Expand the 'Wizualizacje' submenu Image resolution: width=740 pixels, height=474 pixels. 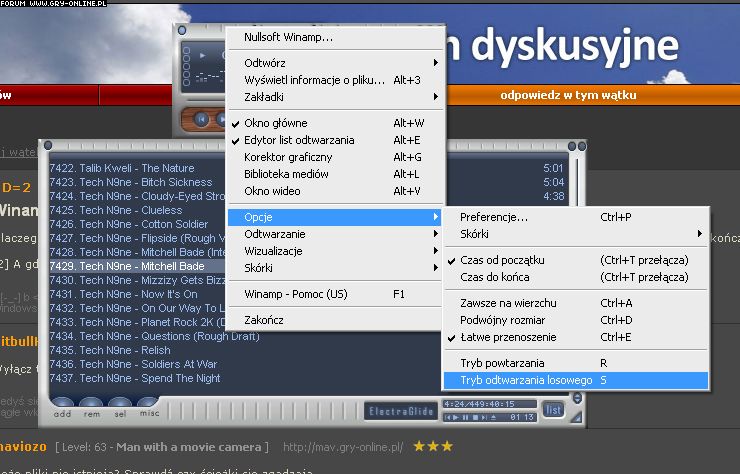click(x=336, y=251)
